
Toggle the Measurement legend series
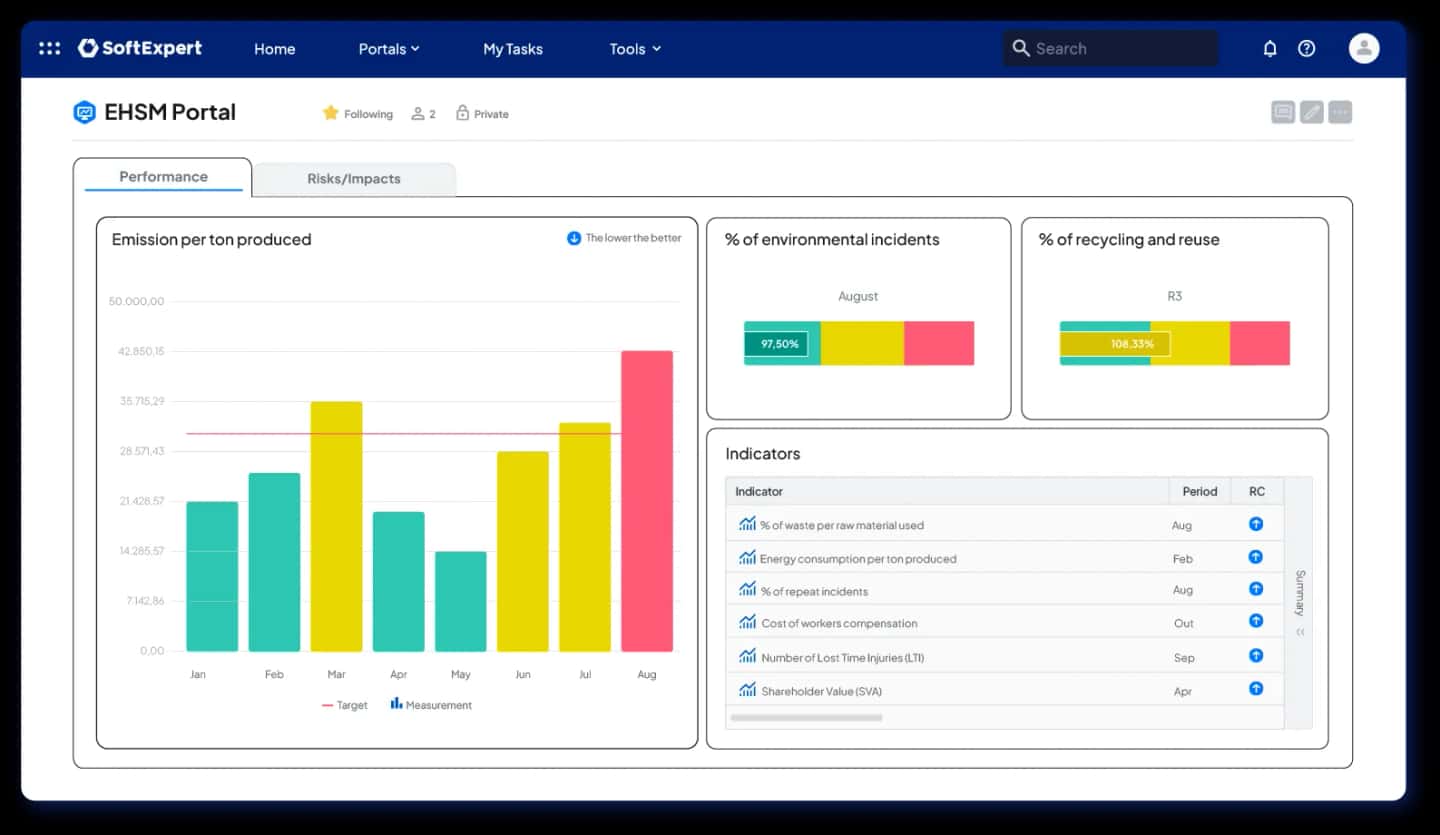coord(431,705)
